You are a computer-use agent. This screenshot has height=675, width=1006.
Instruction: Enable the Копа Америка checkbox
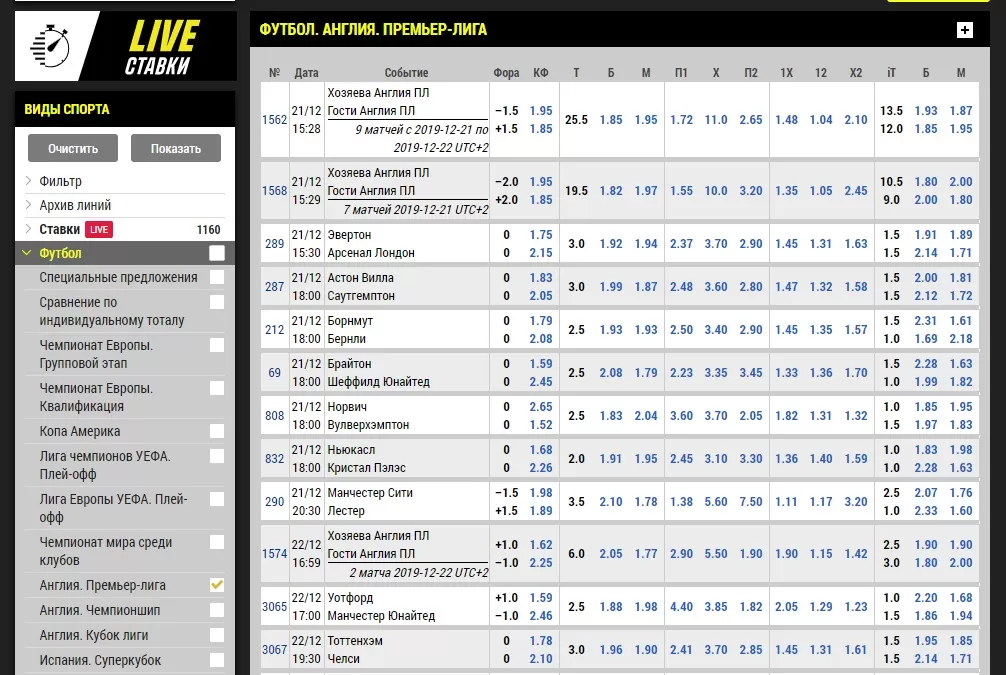click(217, 432)
